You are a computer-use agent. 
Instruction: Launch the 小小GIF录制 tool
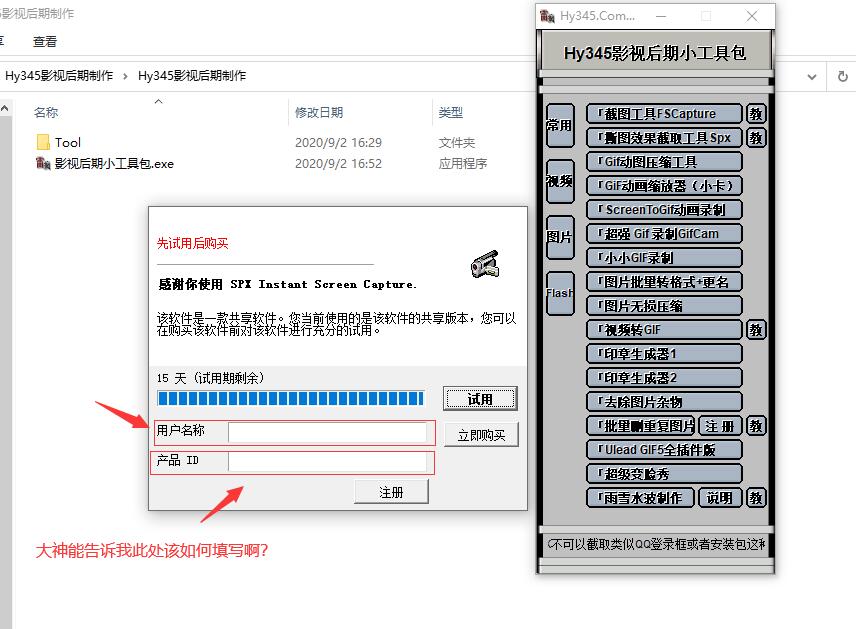tap(664, 258)
